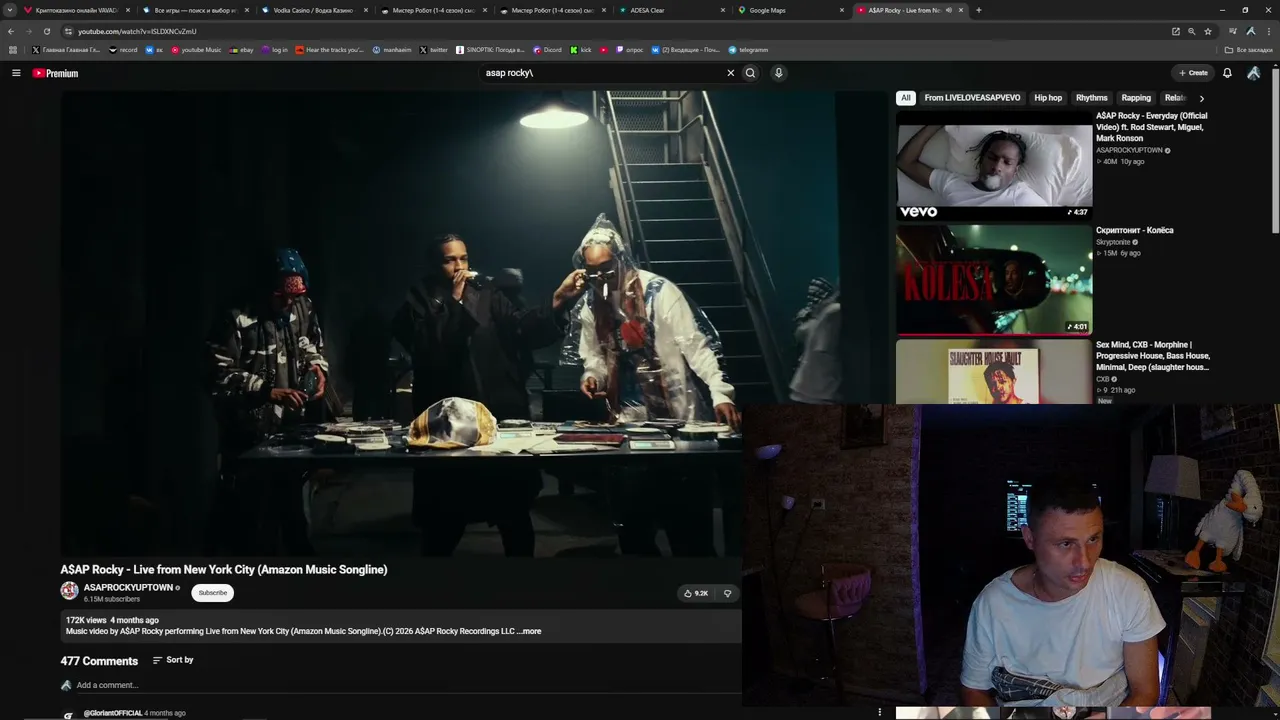Select the Rhythms filter chip
Image resolution: width=1280 pixels, height=720 pixels.
coord(1091,98)
